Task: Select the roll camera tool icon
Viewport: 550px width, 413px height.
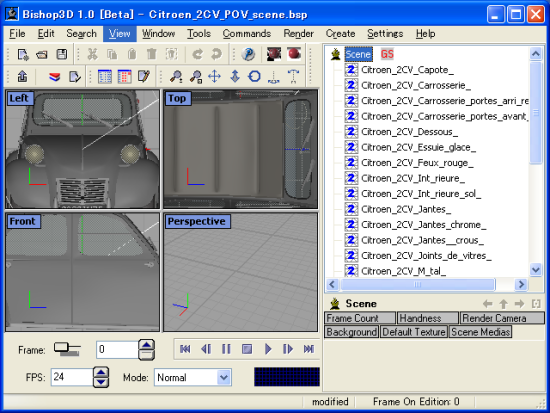Action: (274, 76)
